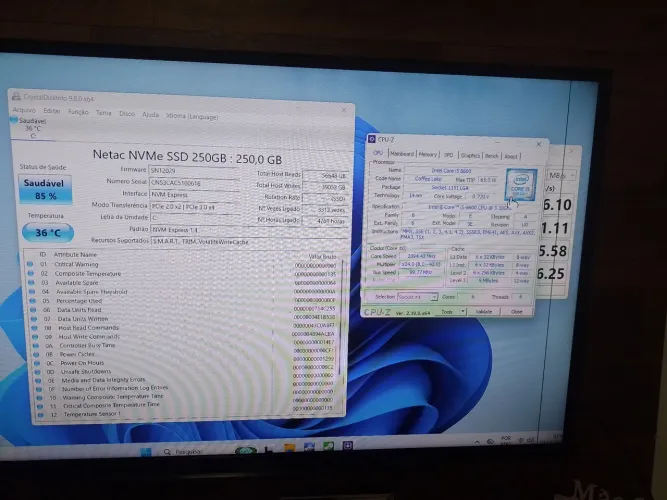
Task: Click the Total Host Writes value
Action: [325, 187]
